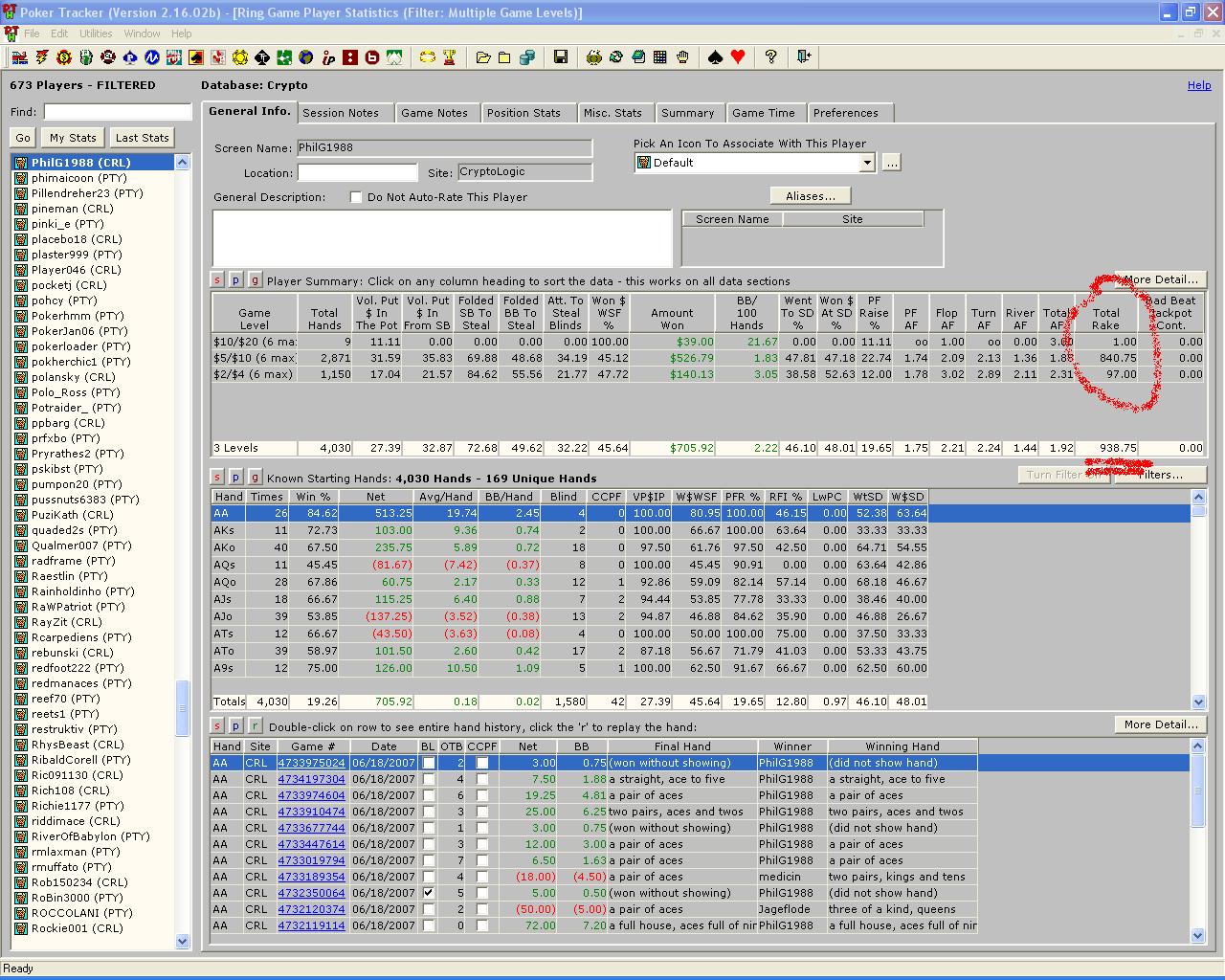Click the open folder toolbar icon
Screen dimensions: 1225x980
coord(482,57)
